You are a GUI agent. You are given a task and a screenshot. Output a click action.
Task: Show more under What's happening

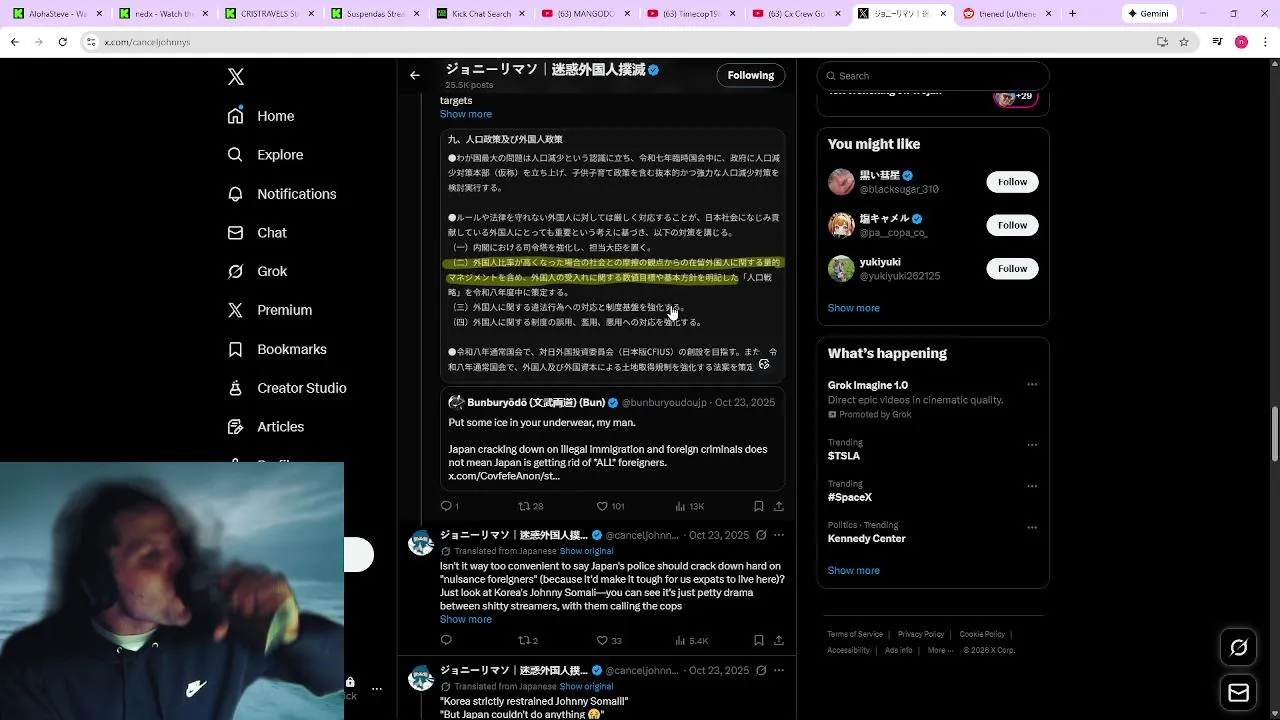pos(854,571)
